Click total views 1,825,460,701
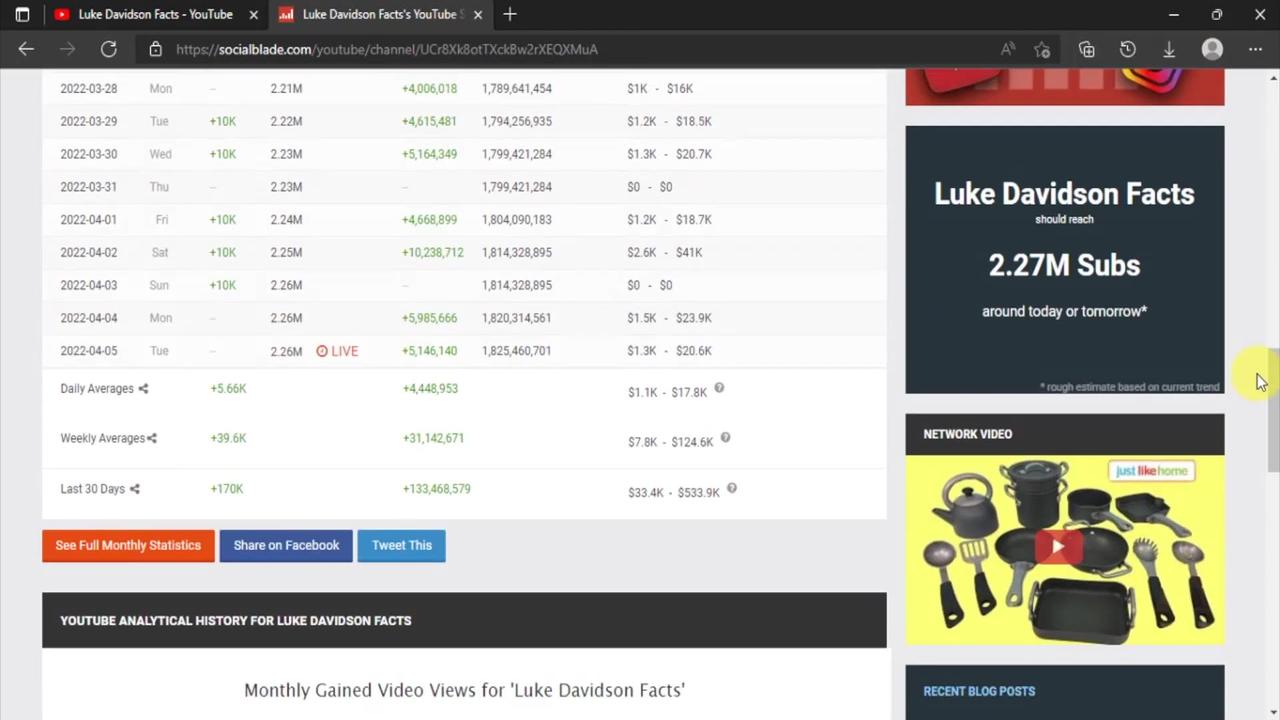The height and width of the screenshot is (720, 1280). [x=516, y=351]
